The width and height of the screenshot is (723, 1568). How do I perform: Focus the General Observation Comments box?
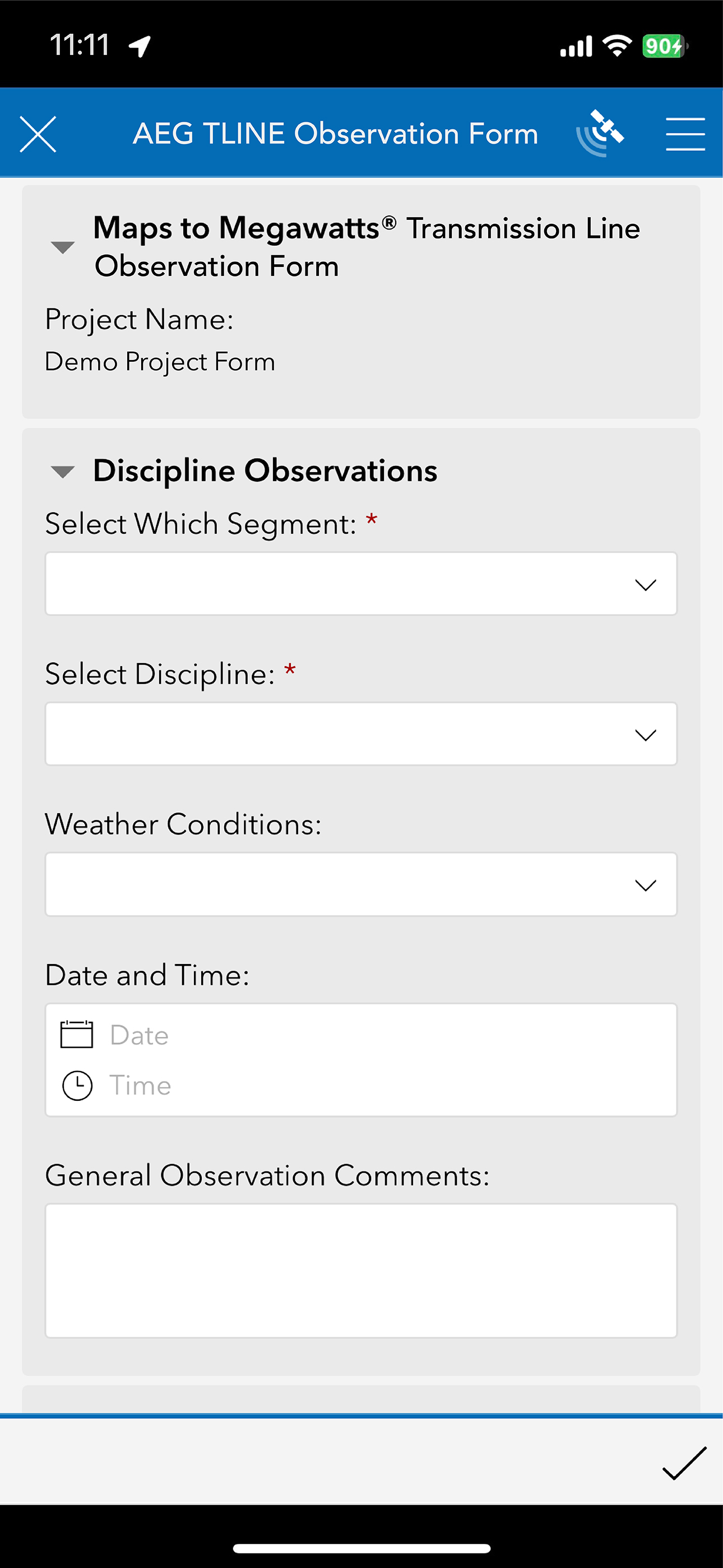[x=361, y=1270]
